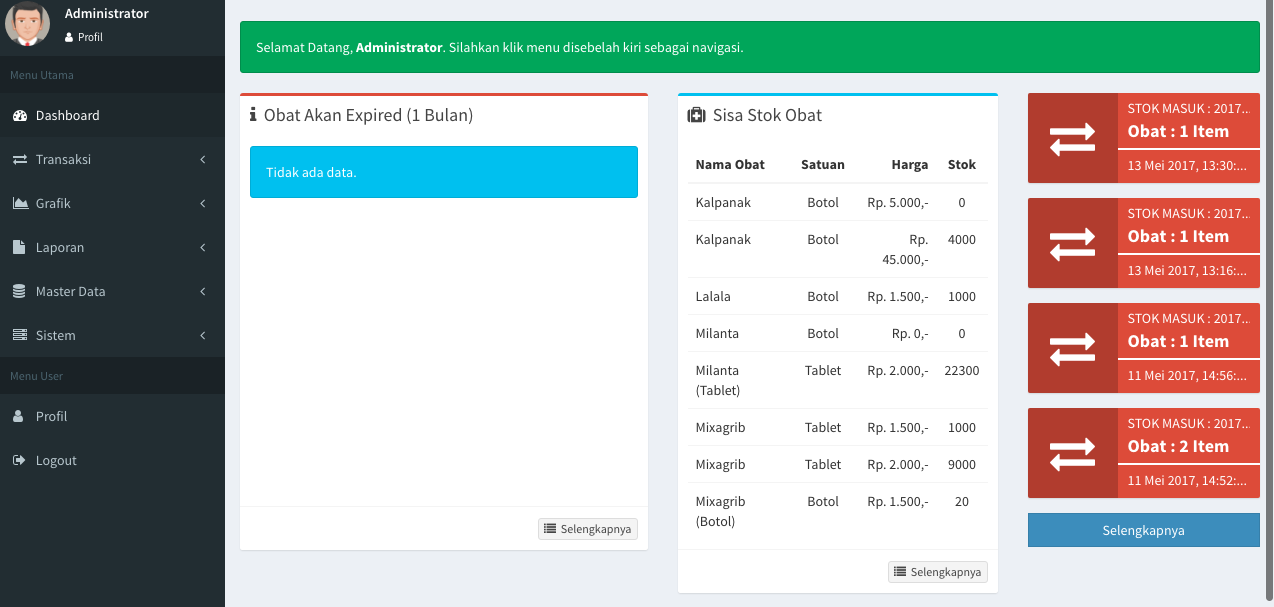The width and height of the screenshot is (1274, 607).
Task: Click the blue Selengkapnya button below stock cards
Action: tap(1143, 531)
